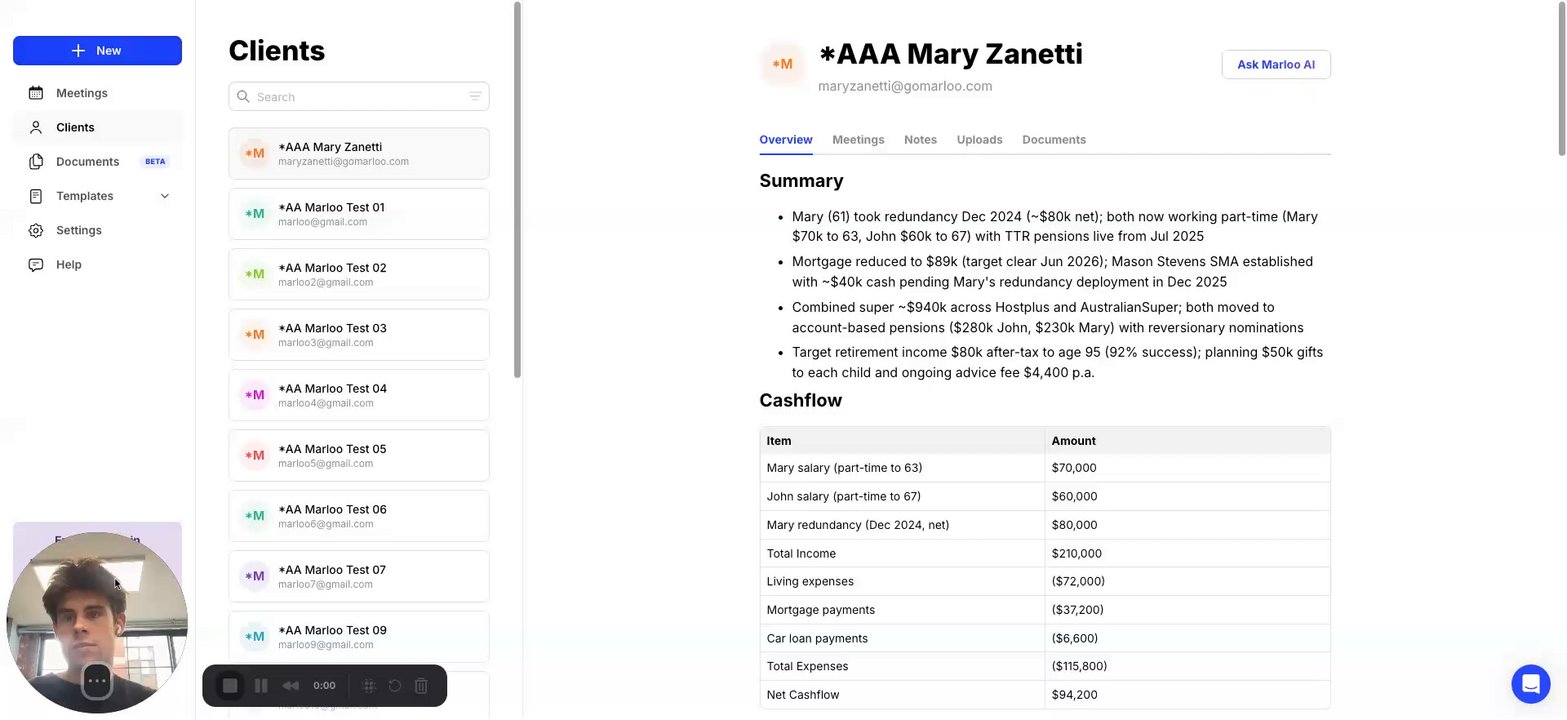Rewind the recording
Screen dimensions: 1567x720
point(291,686)
